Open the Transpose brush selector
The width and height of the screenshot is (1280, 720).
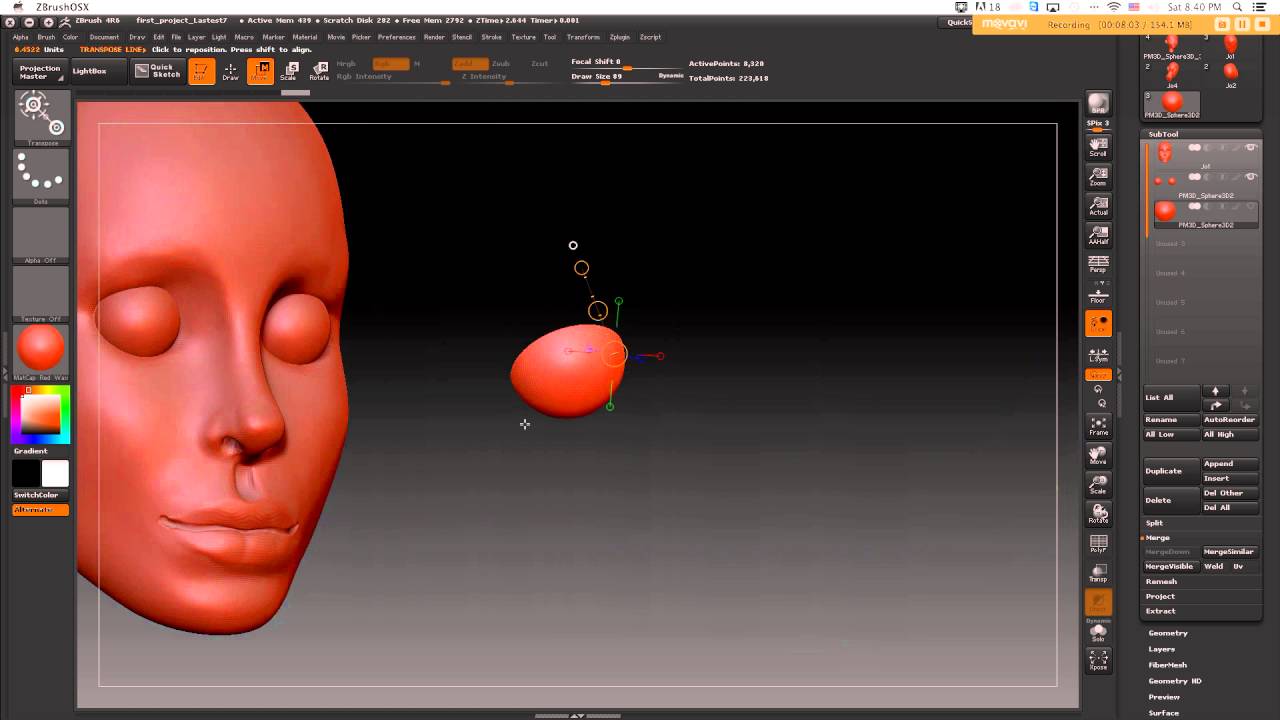click(41, 118)
